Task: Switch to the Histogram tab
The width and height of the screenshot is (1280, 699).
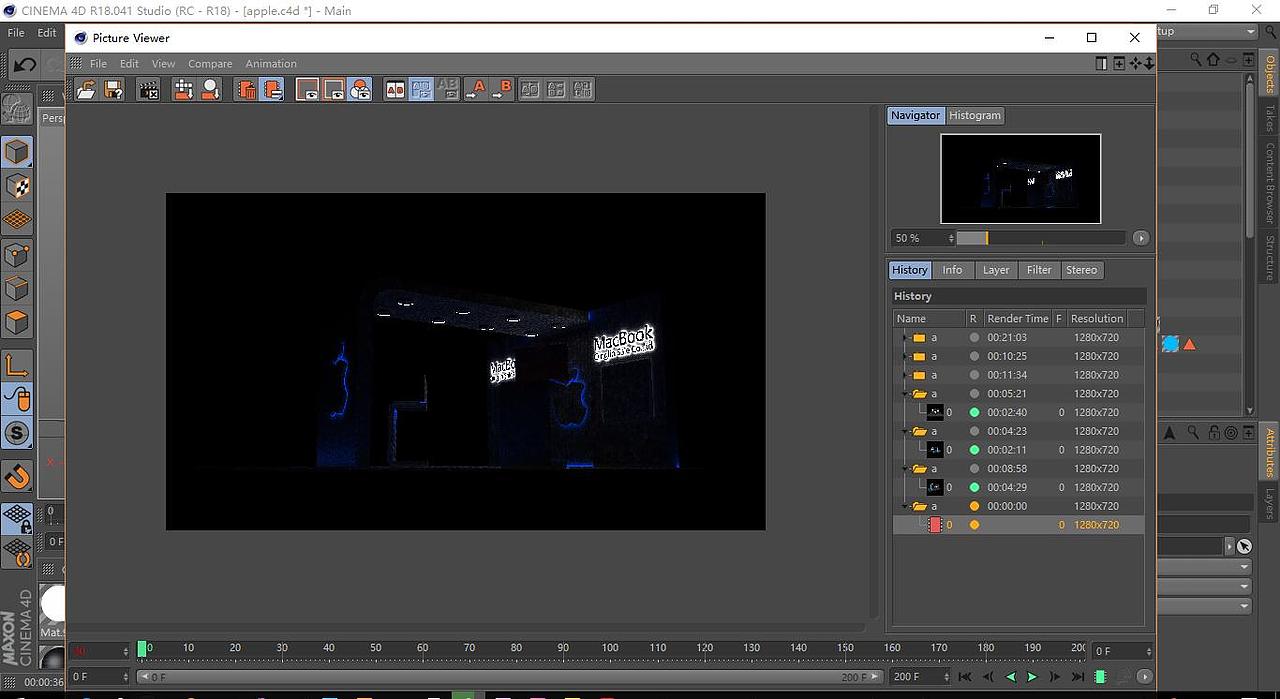Action: pyautogui.click(x=975, y=115)
